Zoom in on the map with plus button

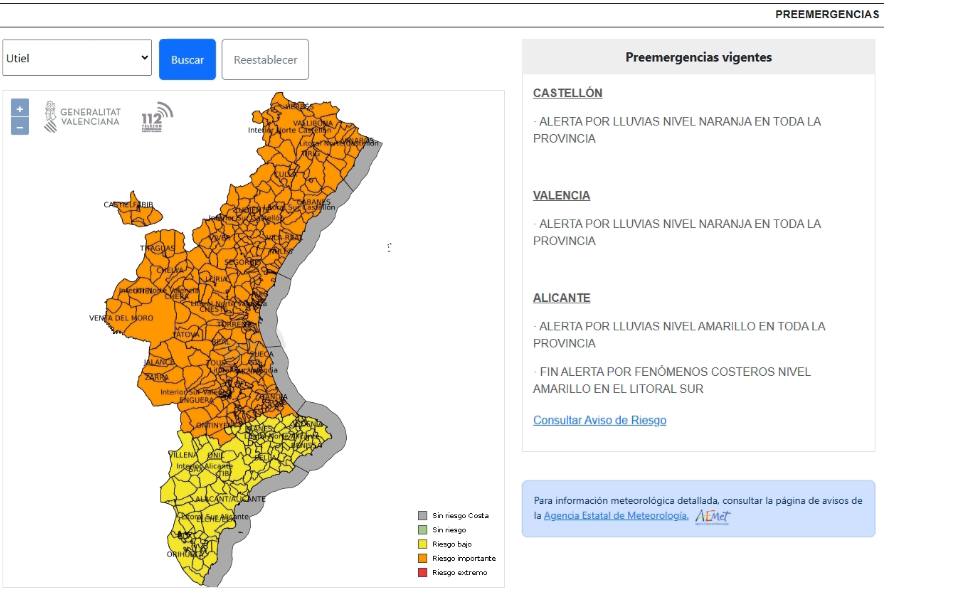tap(20, 109)
